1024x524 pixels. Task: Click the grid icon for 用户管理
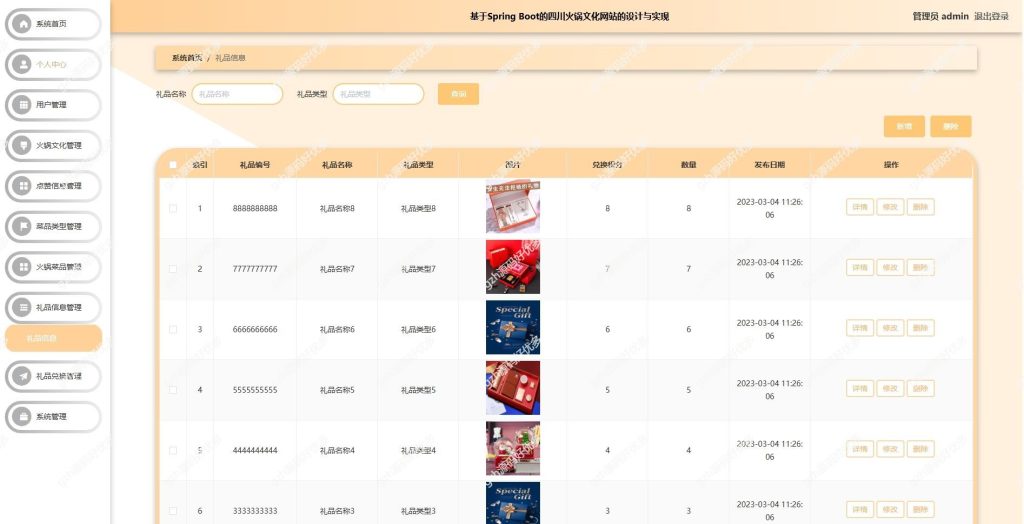(24, 105)
